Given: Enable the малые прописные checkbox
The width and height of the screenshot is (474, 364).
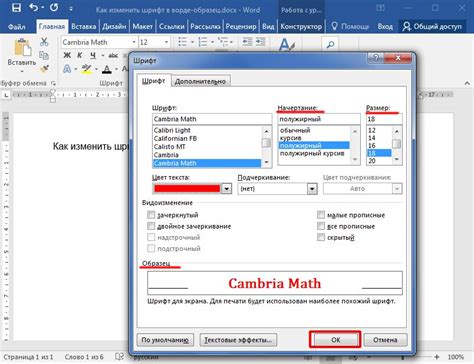Looking at the screenshot, I should click(321, 215).
